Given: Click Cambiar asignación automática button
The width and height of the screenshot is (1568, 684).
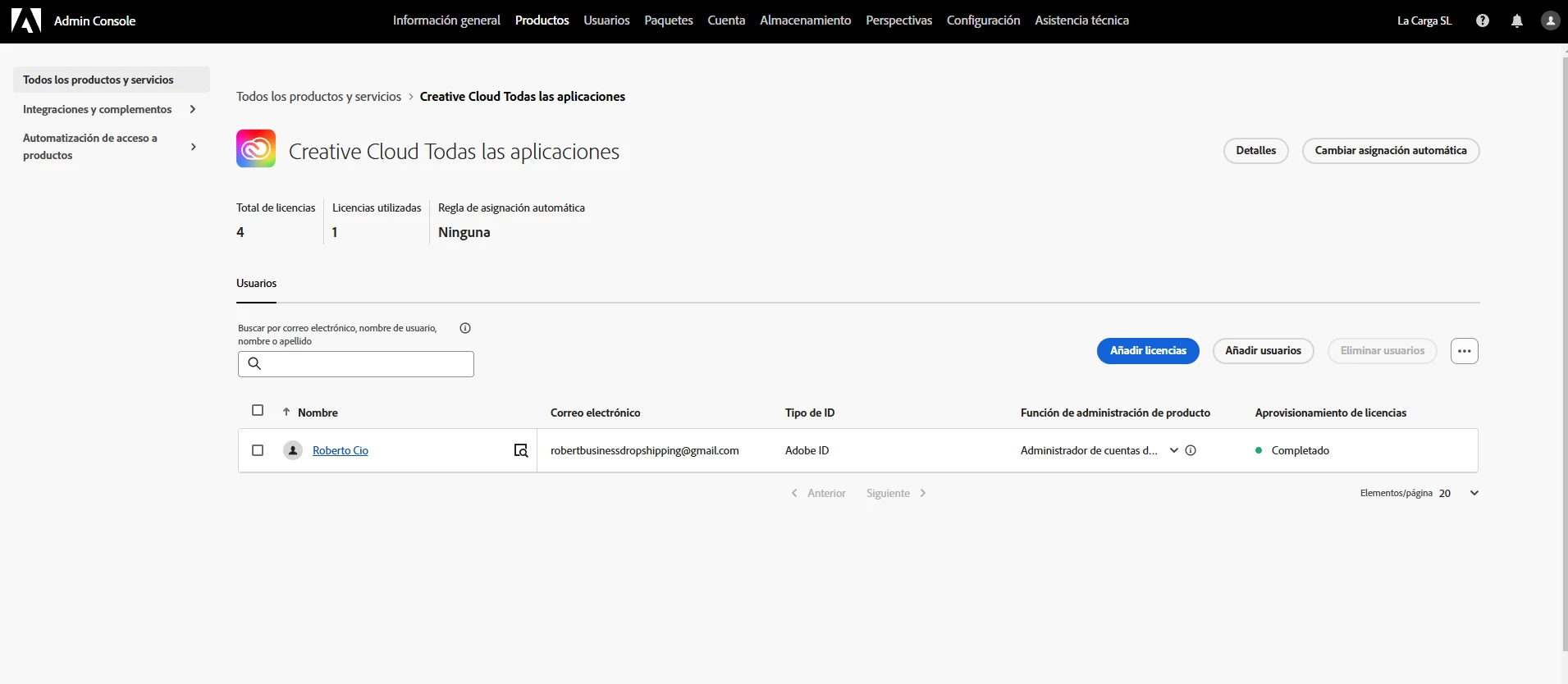Looking at the screenshot, I should pyautogui.click(x=1390, y=151).
